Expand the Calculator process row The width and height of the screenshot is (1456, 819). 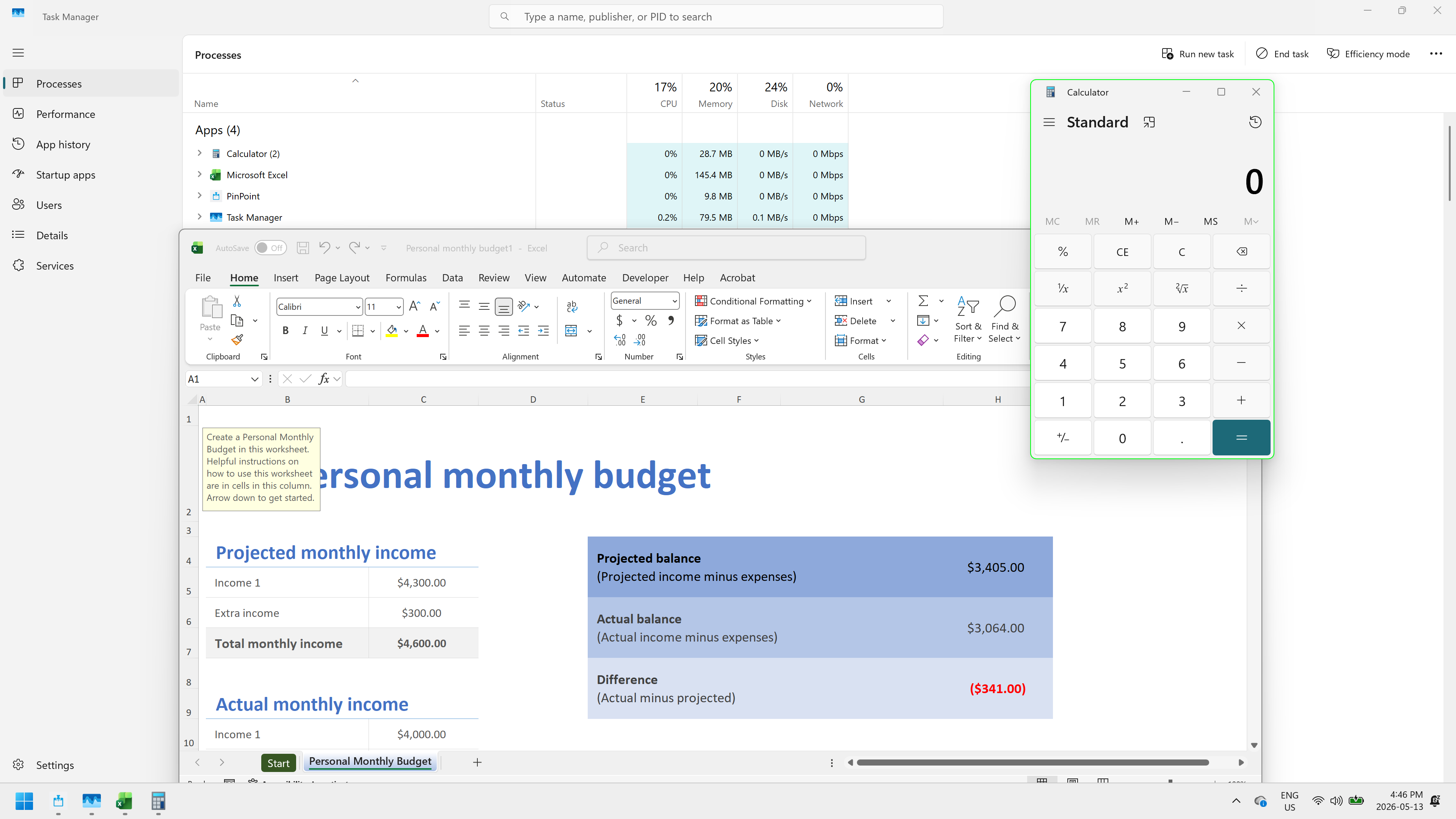[x=199, y=153]
